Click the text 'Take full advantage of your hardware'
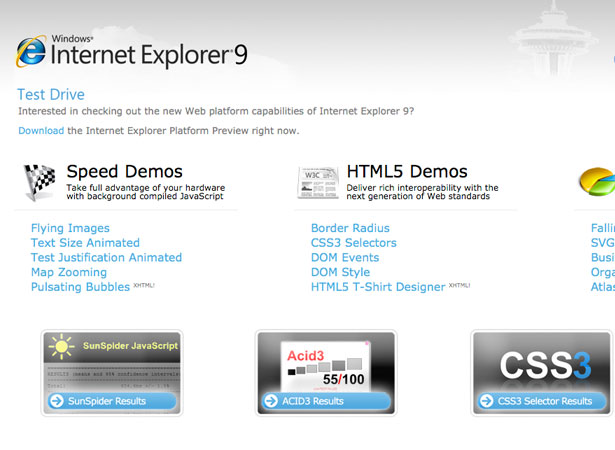Viewport: 615px width, 450px height. [146, 188]
